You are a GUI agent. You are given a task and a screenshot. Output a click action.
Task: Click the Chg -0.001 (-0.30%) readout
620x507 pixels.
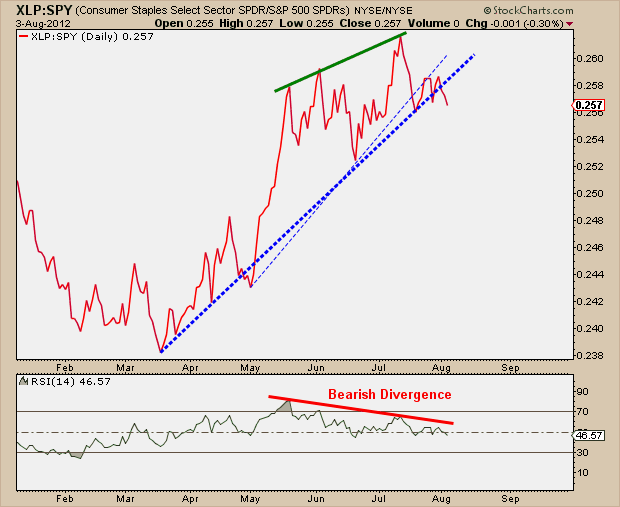[x=514, y=24]
